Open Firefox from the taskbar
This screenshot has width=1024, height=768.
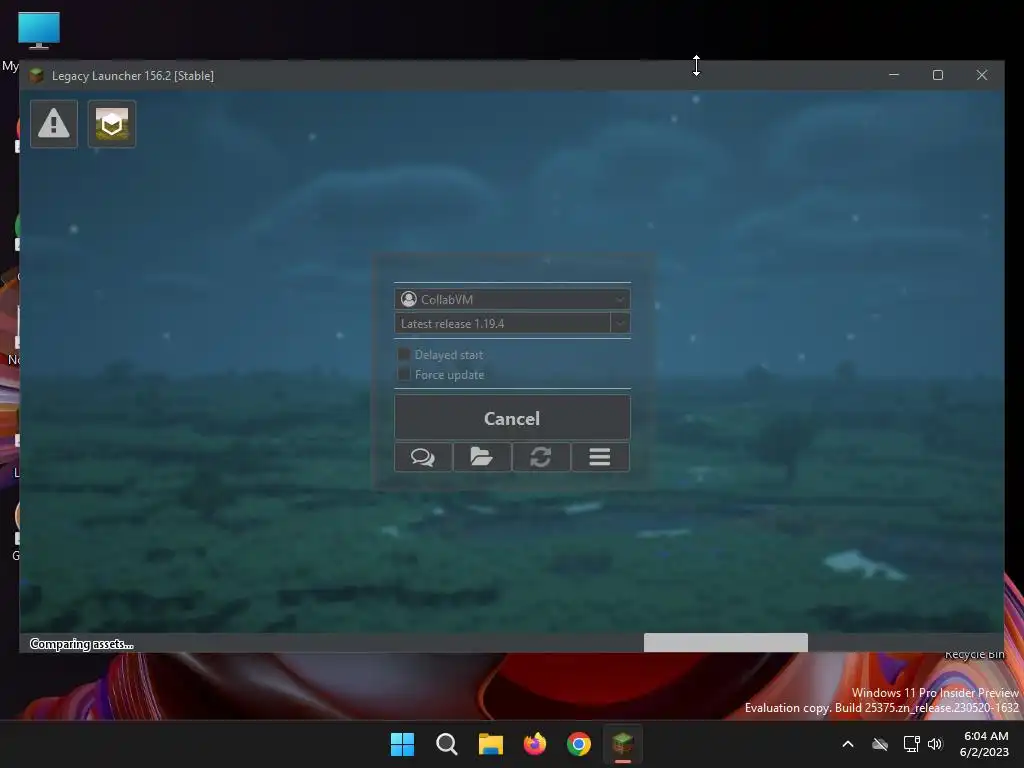tap(535, 744)
